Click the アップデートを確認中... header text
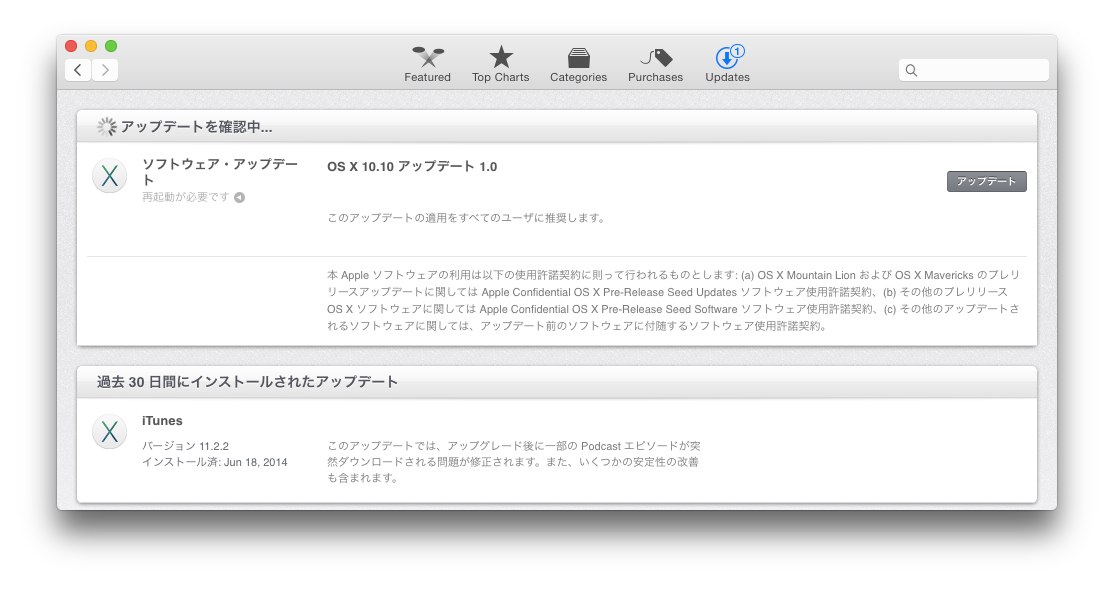The height and width of the screenshot is (589, 1114). tap(196, 127)
